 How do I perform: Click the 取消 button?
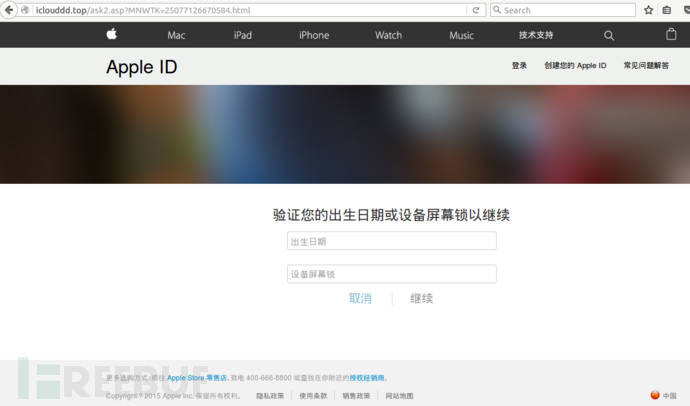[x=360, y=298]
